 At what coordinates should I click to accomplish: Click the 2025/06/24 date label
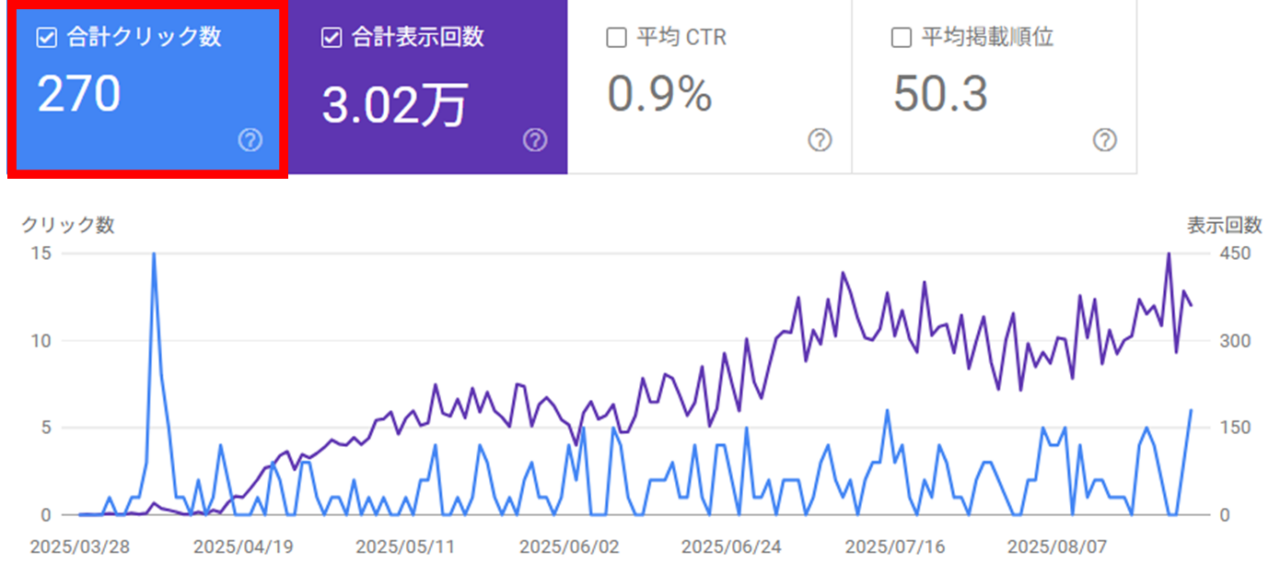click(x=731, y=547)
